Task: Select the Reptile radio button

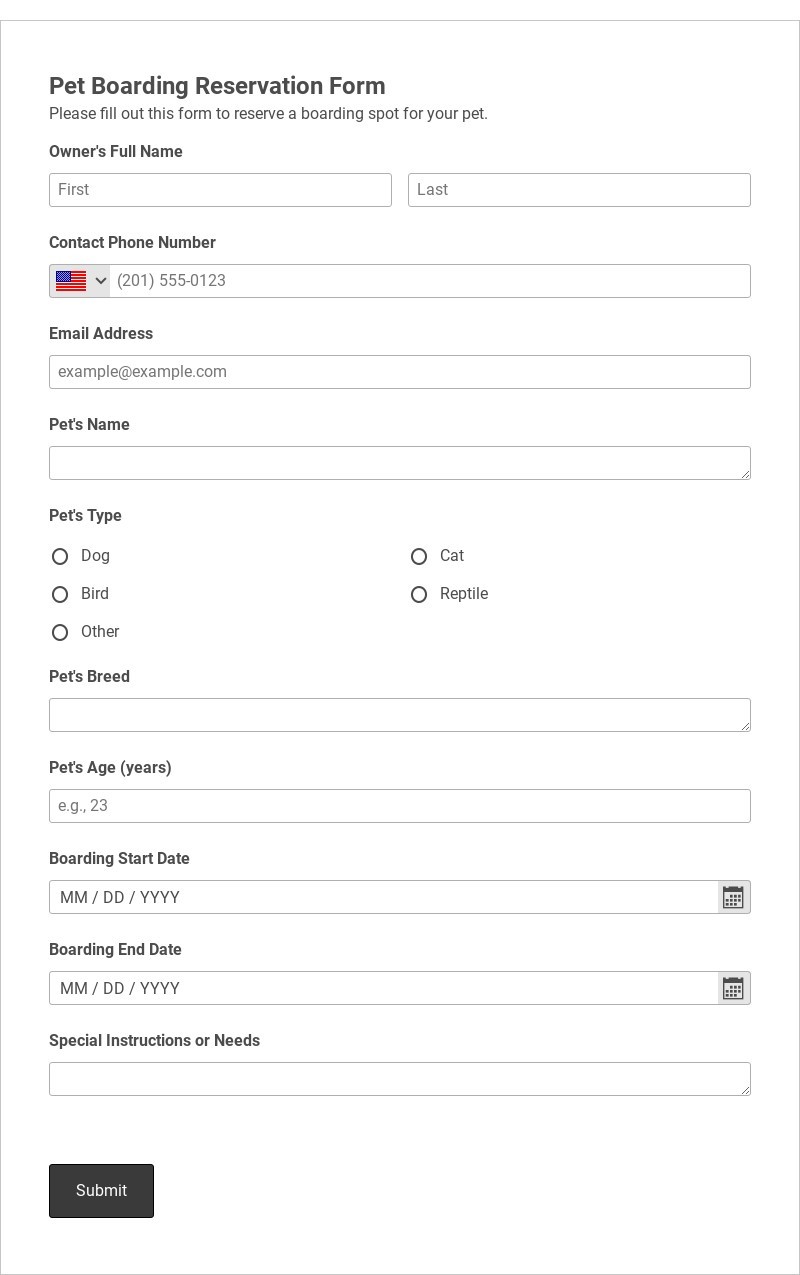Action: pyautogui.click(x=419, y=594)
